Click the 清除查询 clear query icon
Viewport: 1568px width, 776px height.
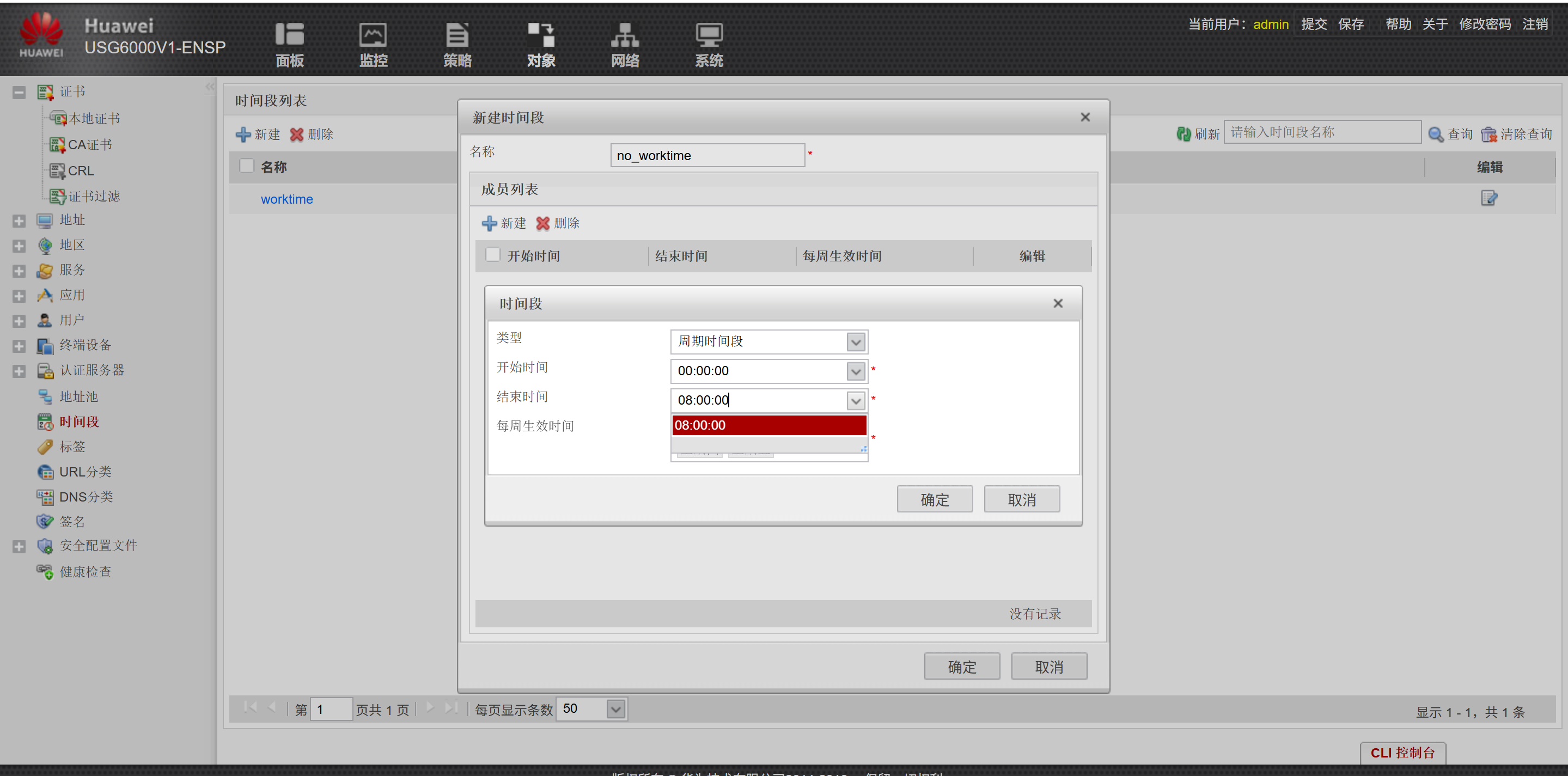tap(1488, 134)
